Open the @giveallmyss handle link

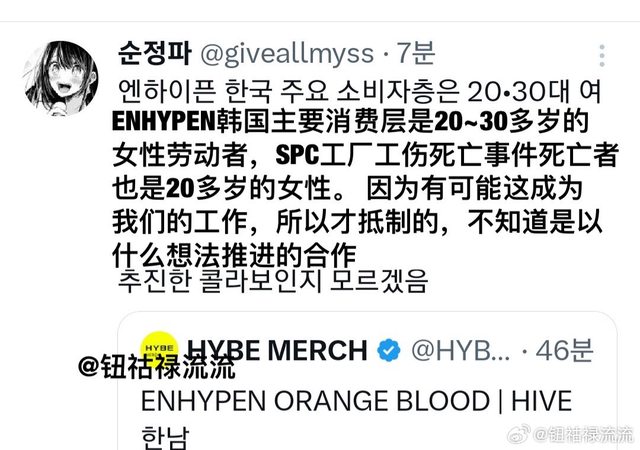(x=287, y=54)
